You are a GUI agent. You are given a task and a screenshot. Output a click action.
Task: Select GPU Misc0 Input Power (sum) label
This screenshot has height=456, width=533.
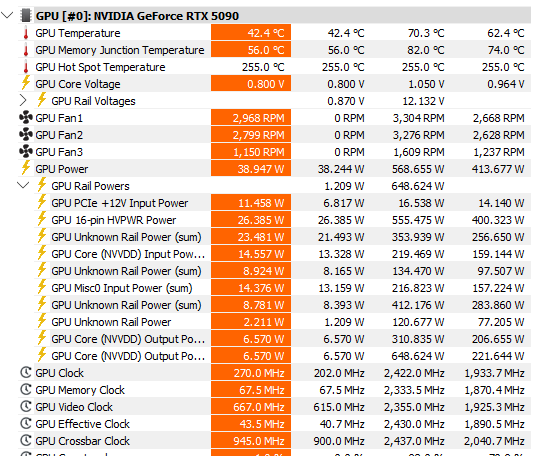tap(122, 288)
